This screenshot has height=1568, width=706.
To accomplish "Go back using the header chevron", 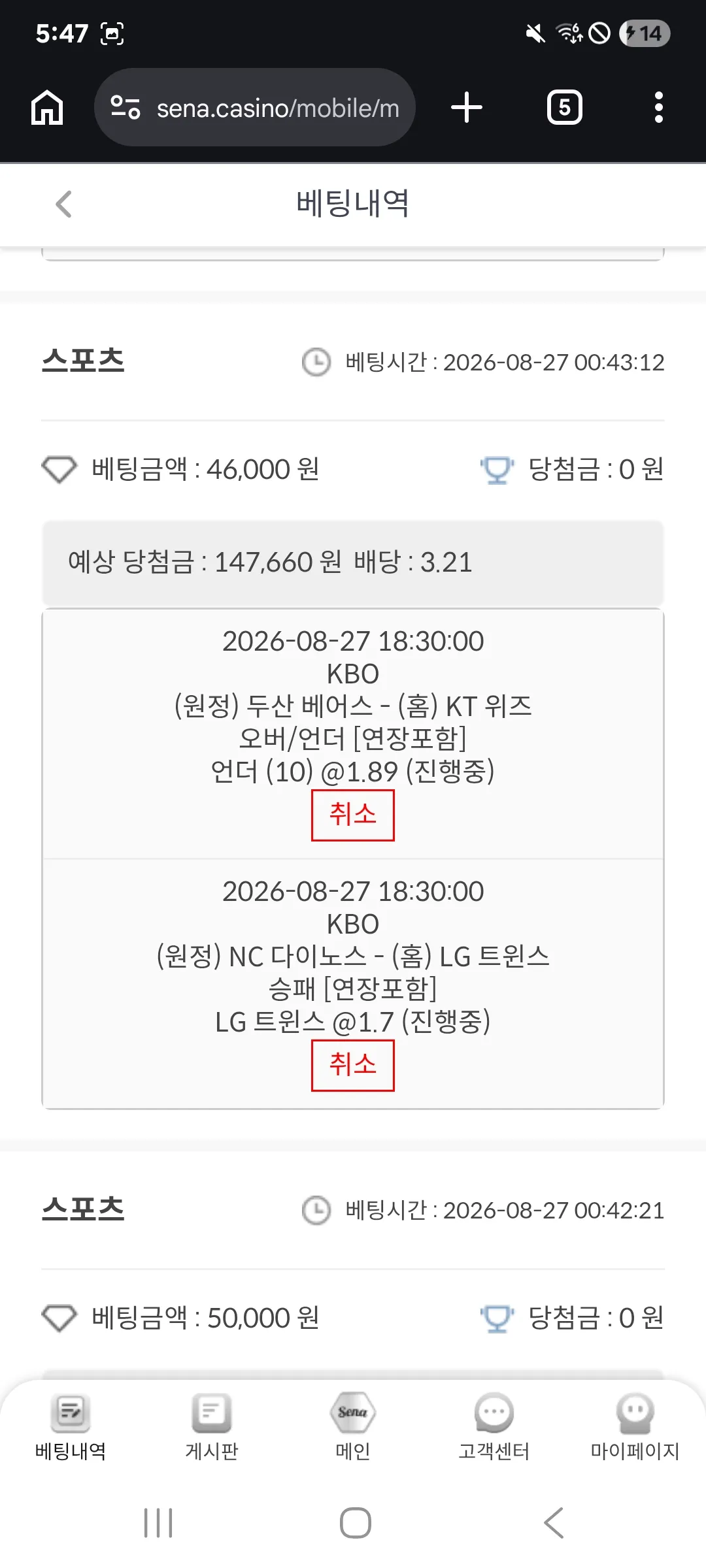I will (x=63, y=204).
